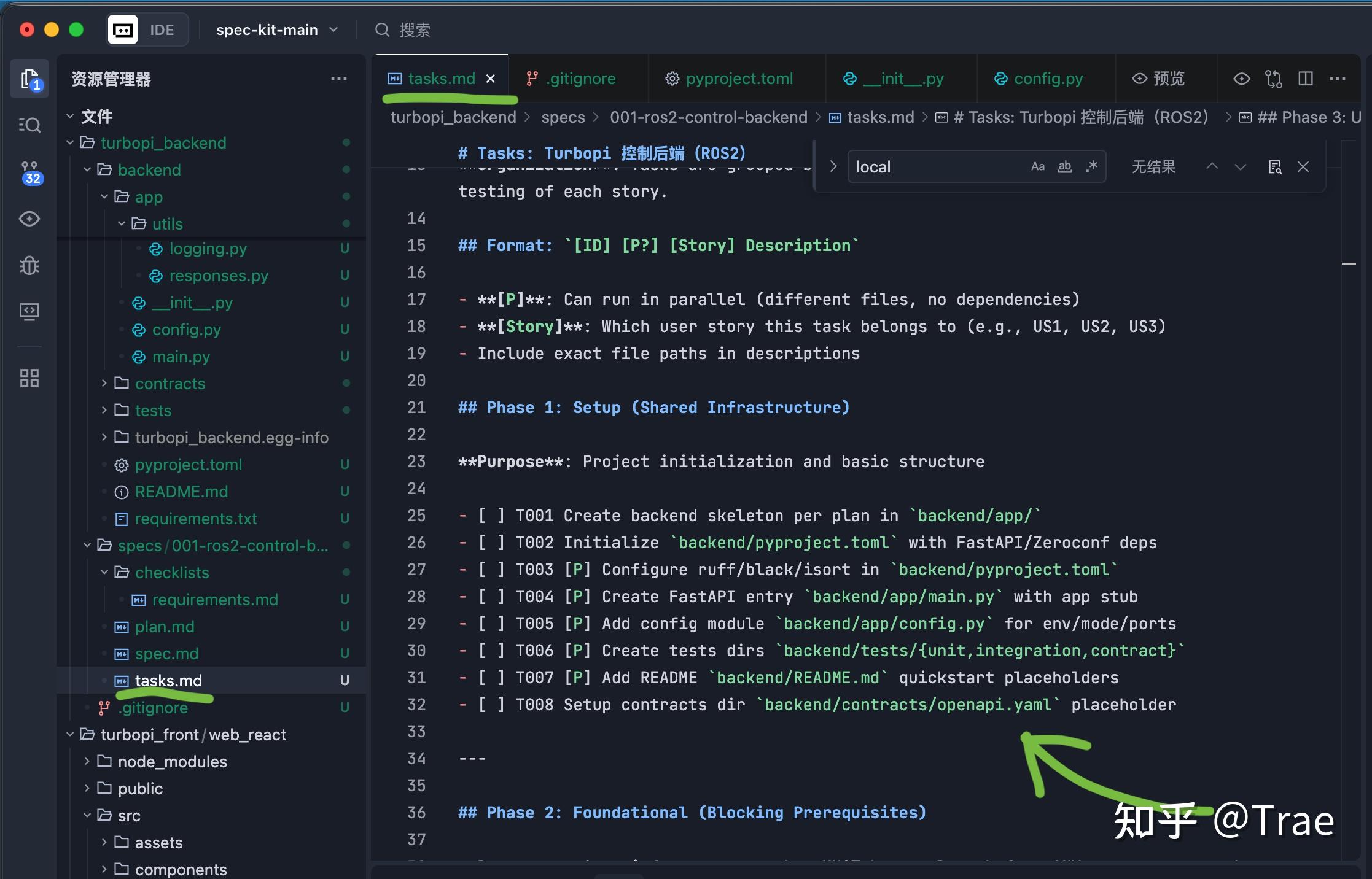
Task: Toggle match case in find box
Action: point(1037,166)
